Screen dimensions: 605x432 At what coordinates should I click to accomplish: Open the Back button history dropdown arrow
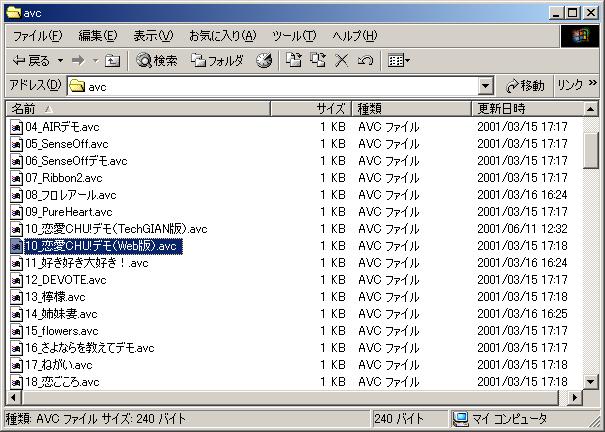(58, 61)
